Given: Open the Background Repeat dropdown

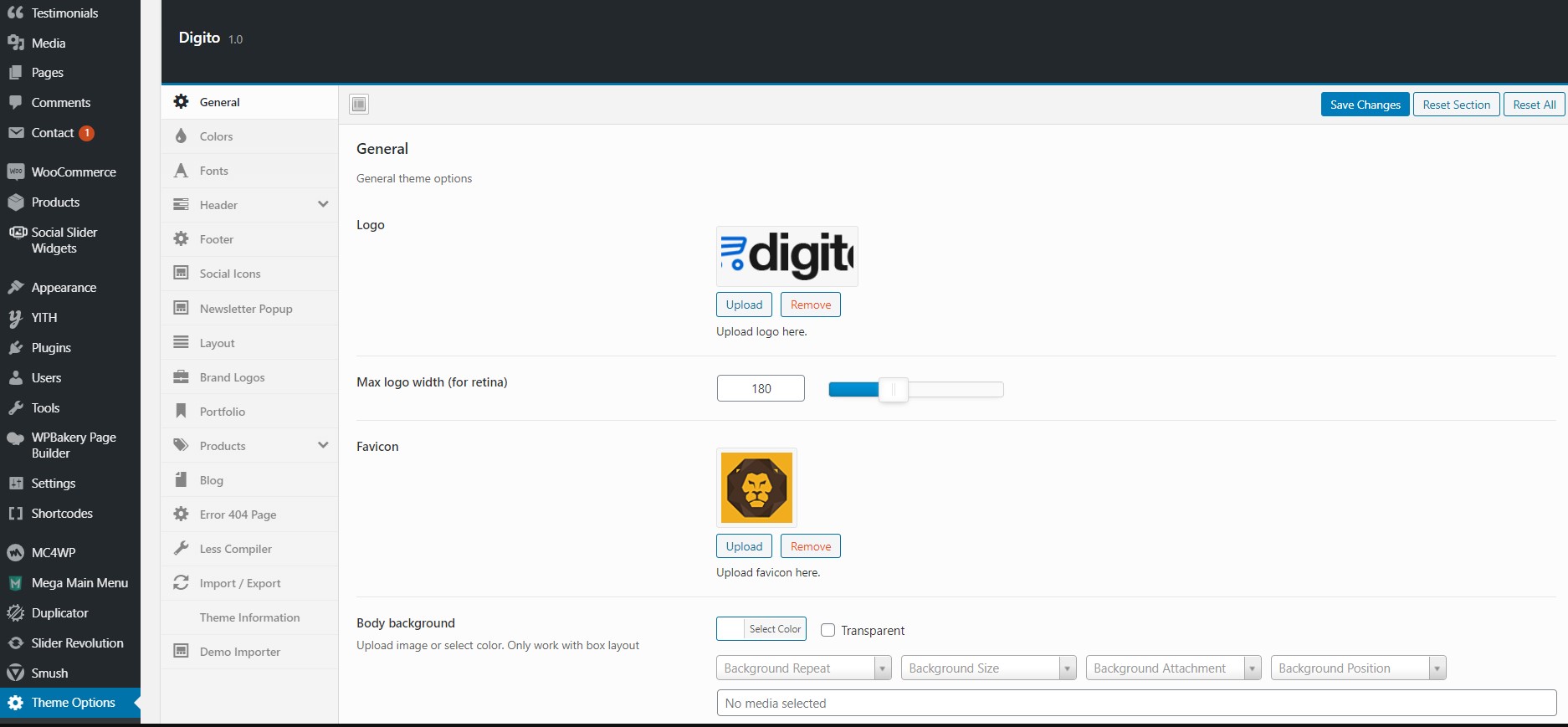Looking at the screenshot, I should pos(803,668).
